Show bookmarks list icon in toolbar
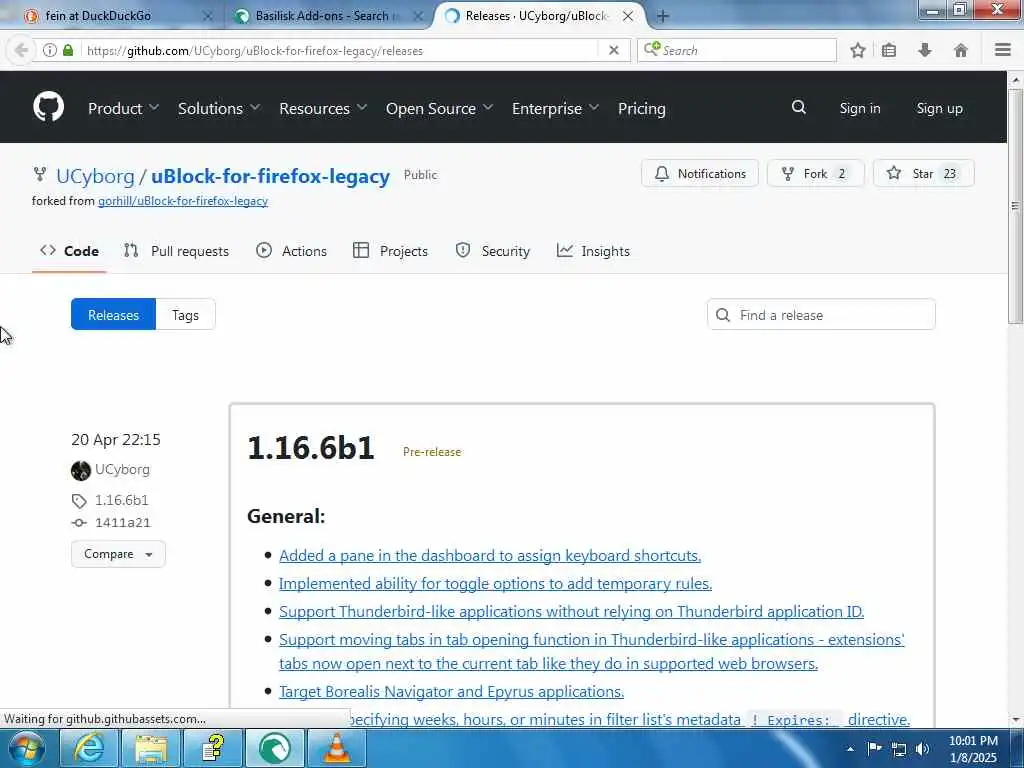Viewport: 1024px width, 768px height. [889, 50]
